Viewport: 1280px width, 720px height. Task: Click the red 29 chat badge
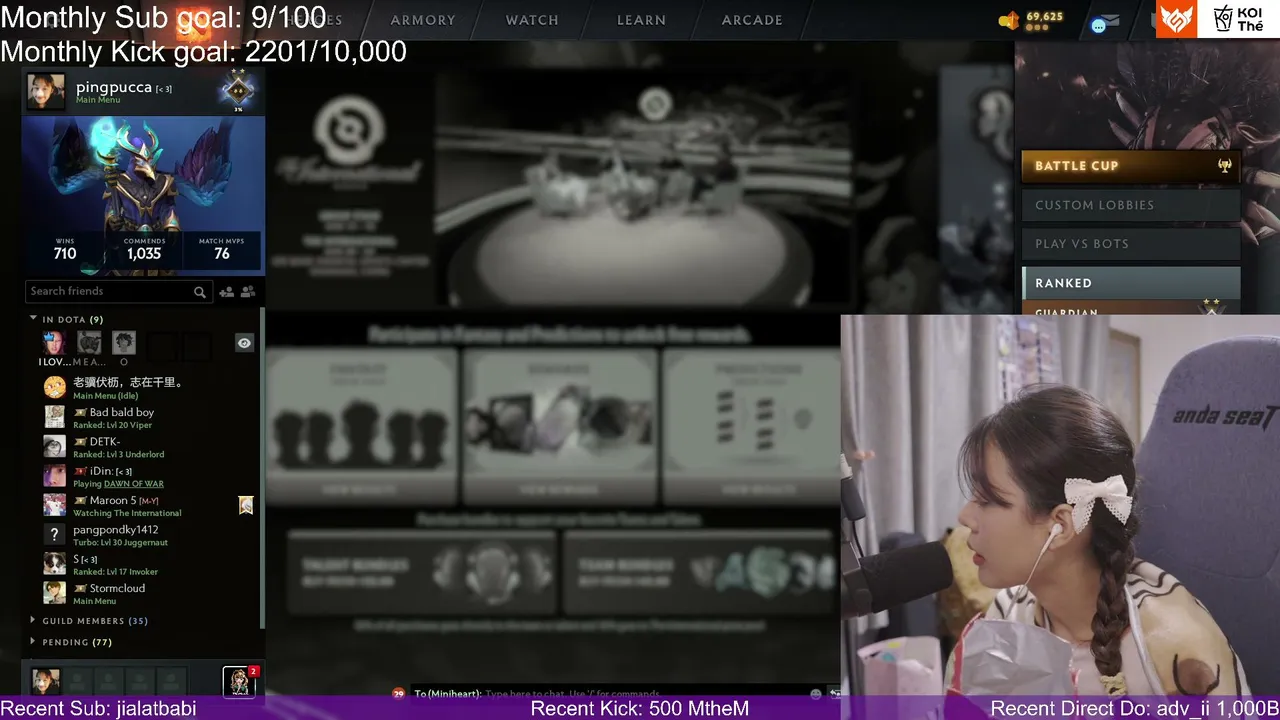[x=399, y=693]
